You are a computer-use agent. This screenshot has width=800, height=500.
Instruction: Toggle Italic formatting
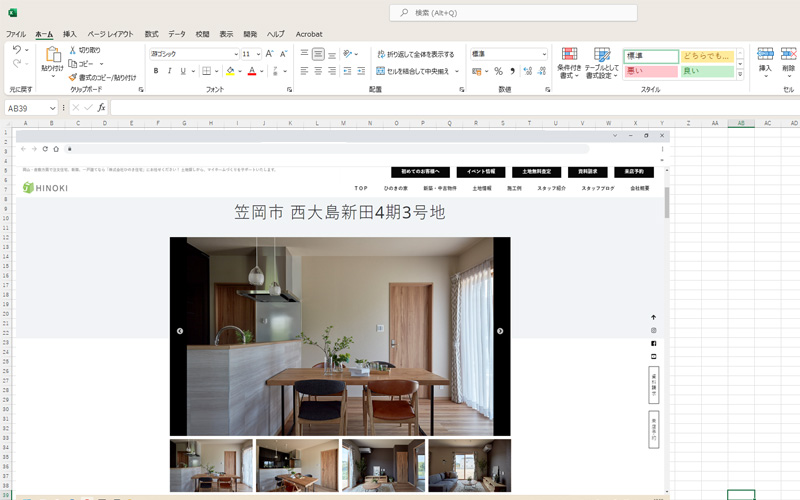click(x=169, y=72)
